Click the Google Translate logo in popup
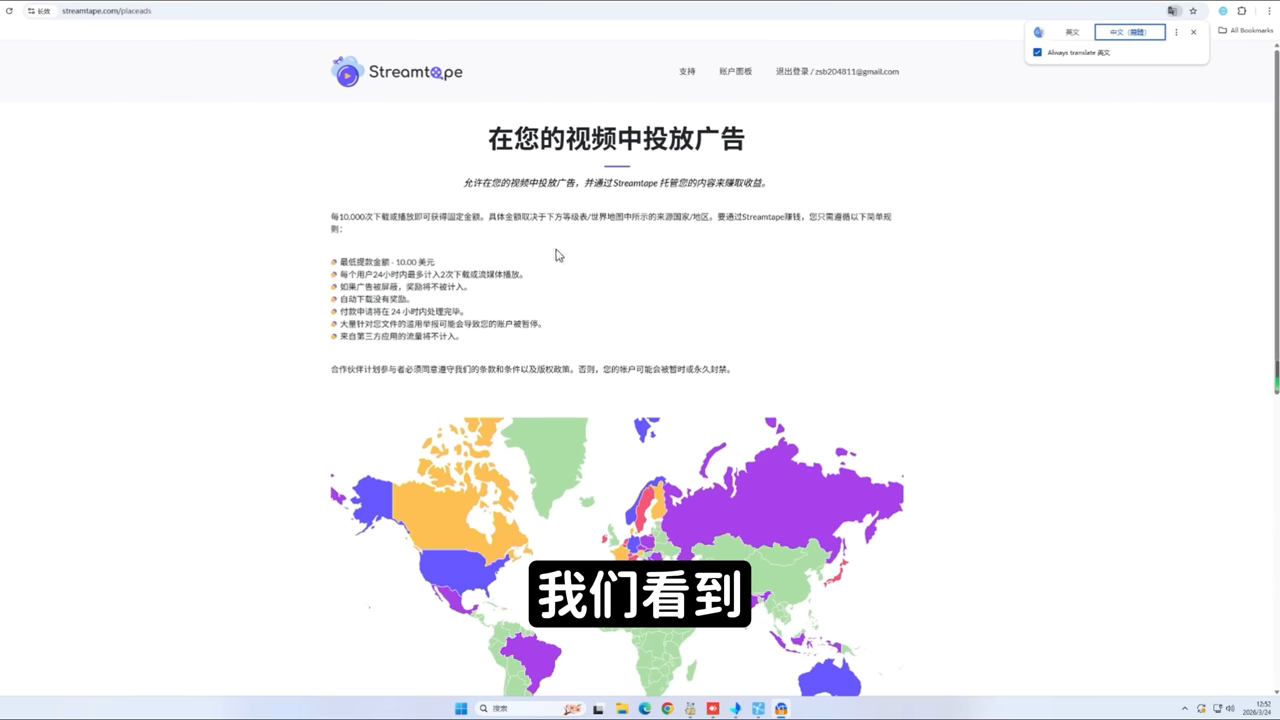The image size is (1280, 720). (1038, 32)
